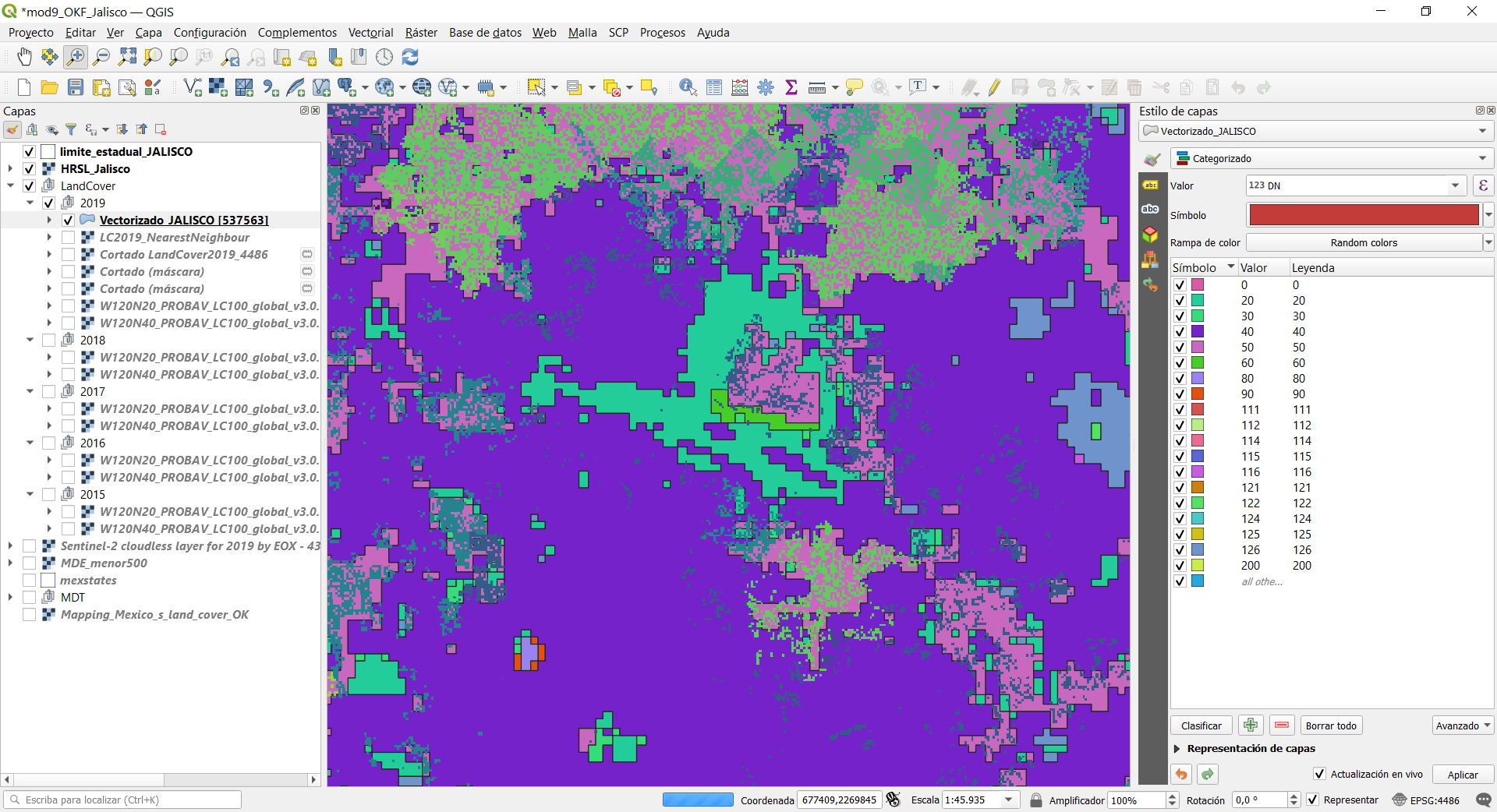
Task: Toggle Actualización en vivo checkbox
Action: point(1319,774)
